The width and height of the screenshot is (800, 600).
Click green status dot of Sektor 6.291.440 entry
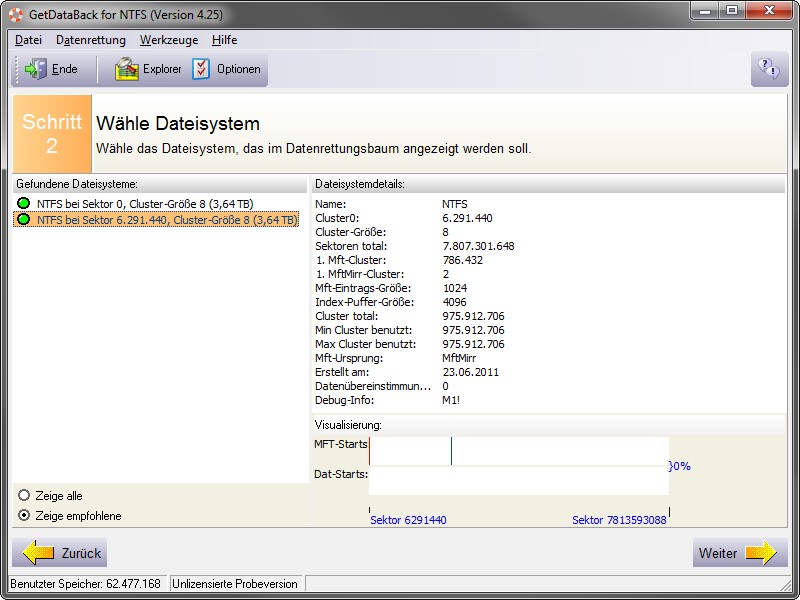(x=23, y=219)
